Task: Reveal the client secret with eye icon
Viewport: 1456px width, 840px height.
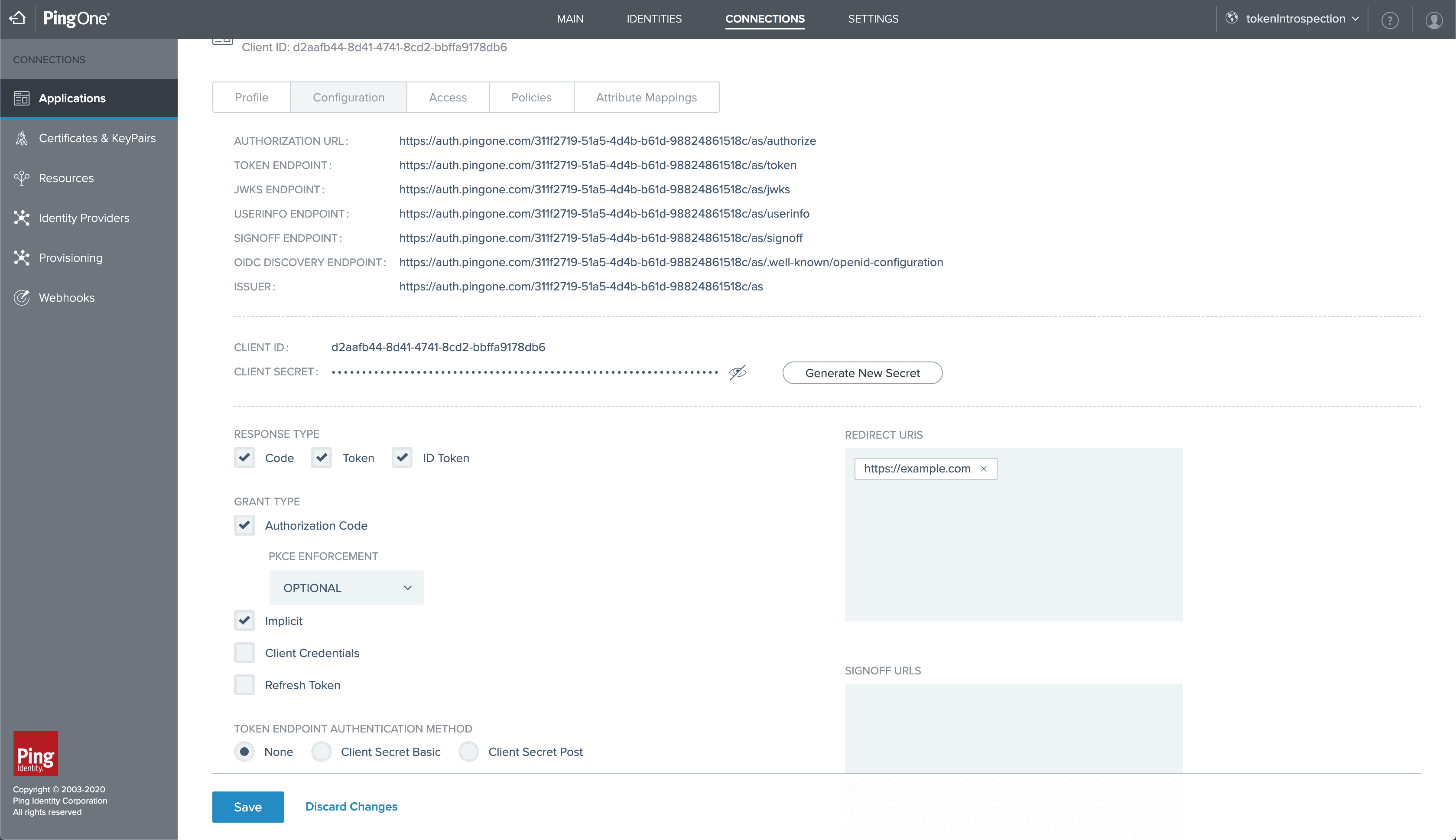Action: click(x=738, y=373)
